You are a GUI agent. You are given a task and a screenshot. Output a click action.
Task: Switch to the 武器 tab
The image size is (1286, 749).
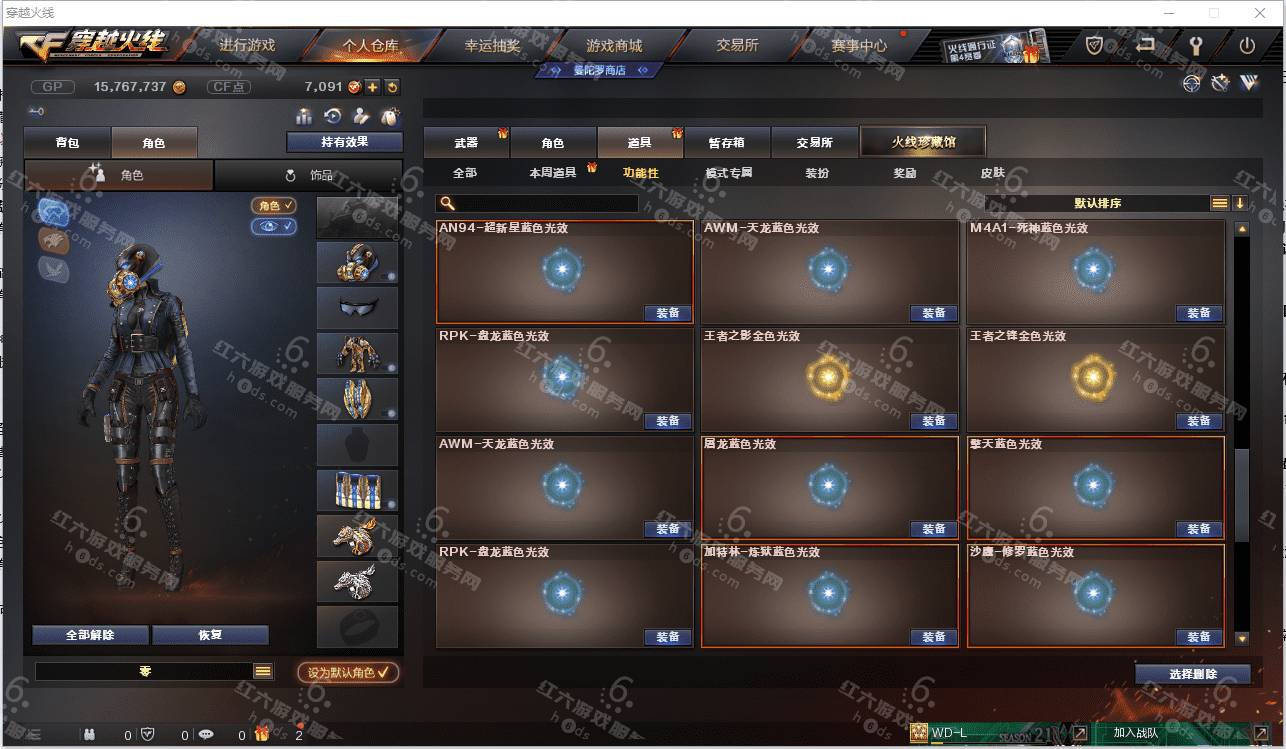tap(467, 142)
